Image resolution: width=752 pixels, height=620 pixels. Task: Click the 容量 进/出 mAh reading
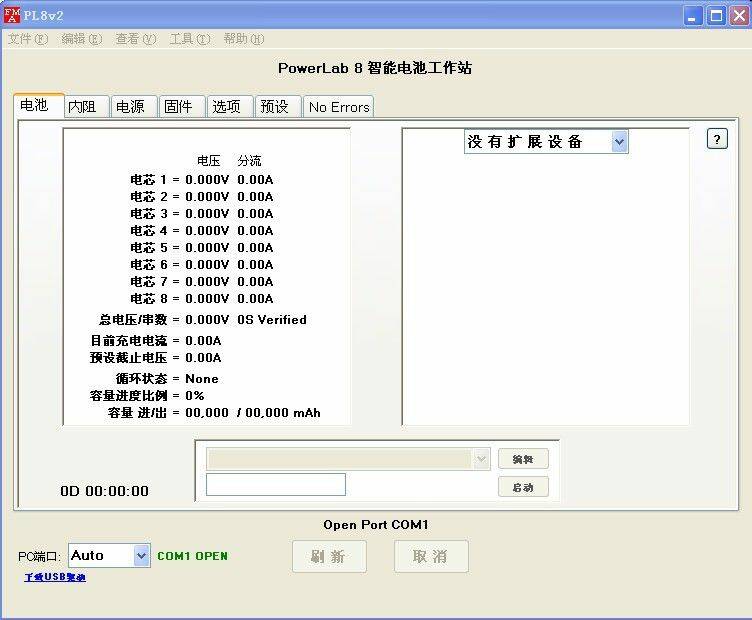(x=253, y=413)
